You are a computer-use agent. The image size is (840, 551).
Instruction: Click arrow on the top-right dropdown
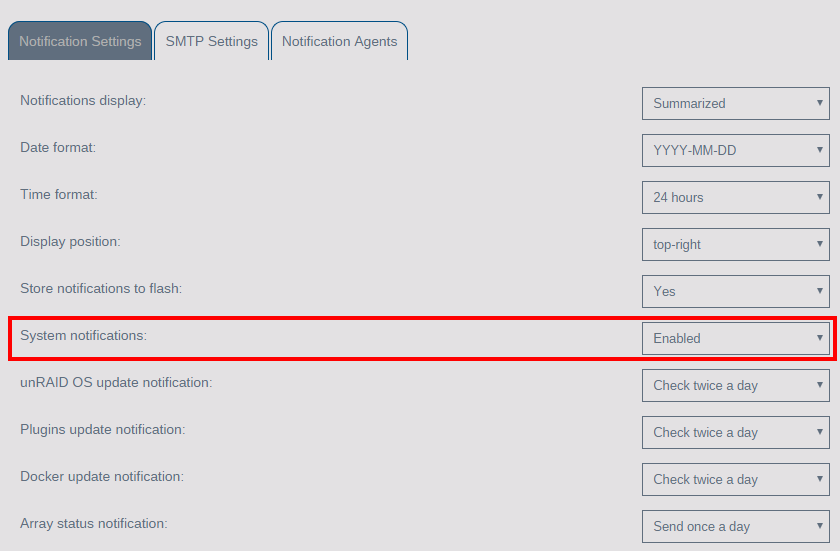pos(820,244)
